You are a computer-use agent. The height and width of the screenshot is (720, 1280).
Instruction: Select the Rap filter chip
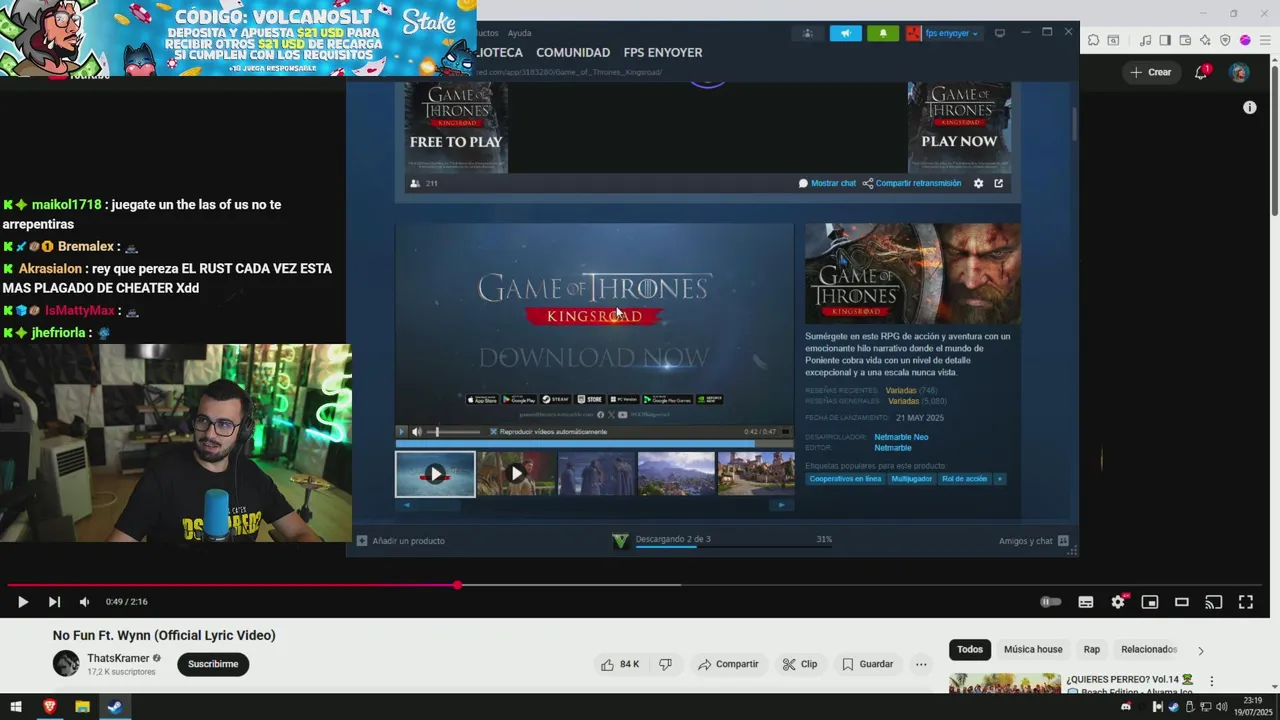pyautogui.click(x=1092, y=649)
